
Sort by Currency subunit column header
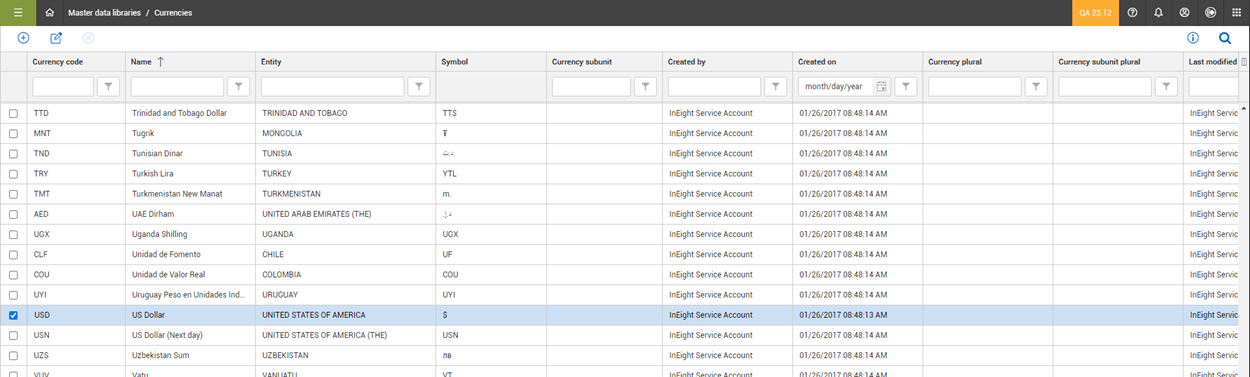point(582,62)
